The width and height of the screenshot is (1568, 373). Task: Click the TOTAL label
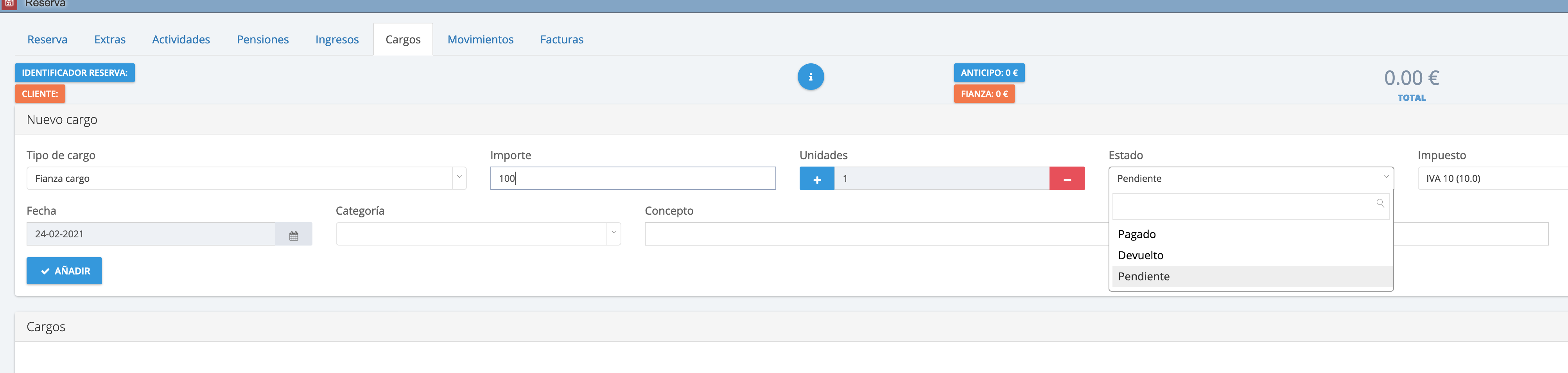coord(1411,98)
